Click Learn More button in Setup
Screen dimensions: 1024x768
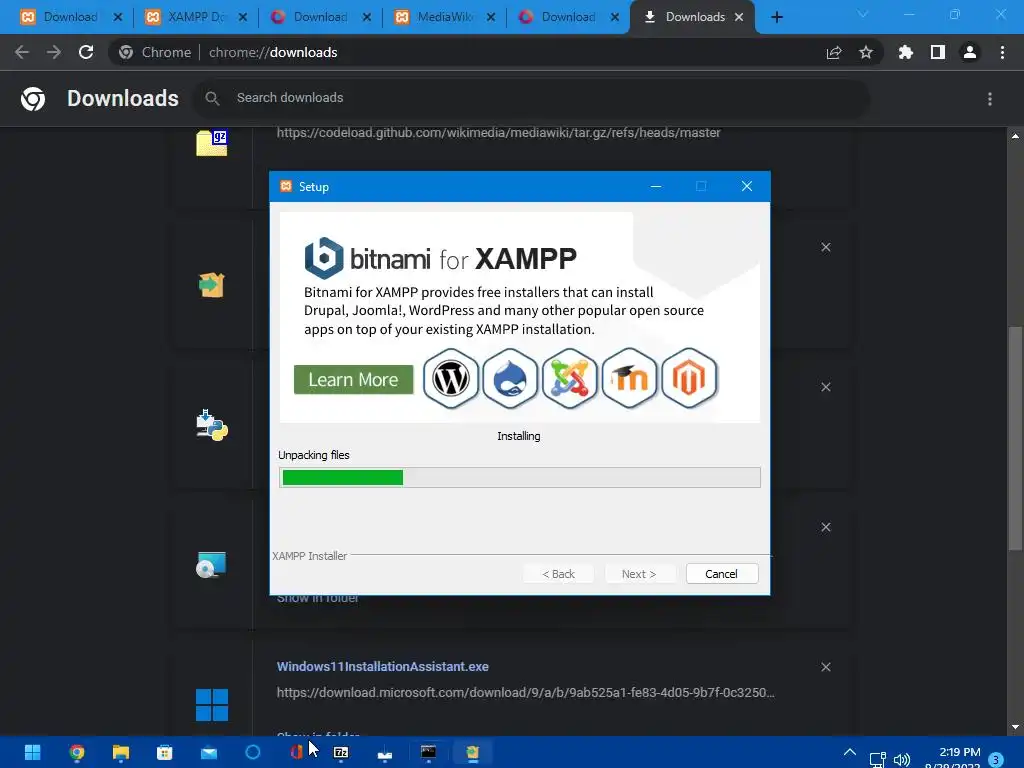[353, 379]
